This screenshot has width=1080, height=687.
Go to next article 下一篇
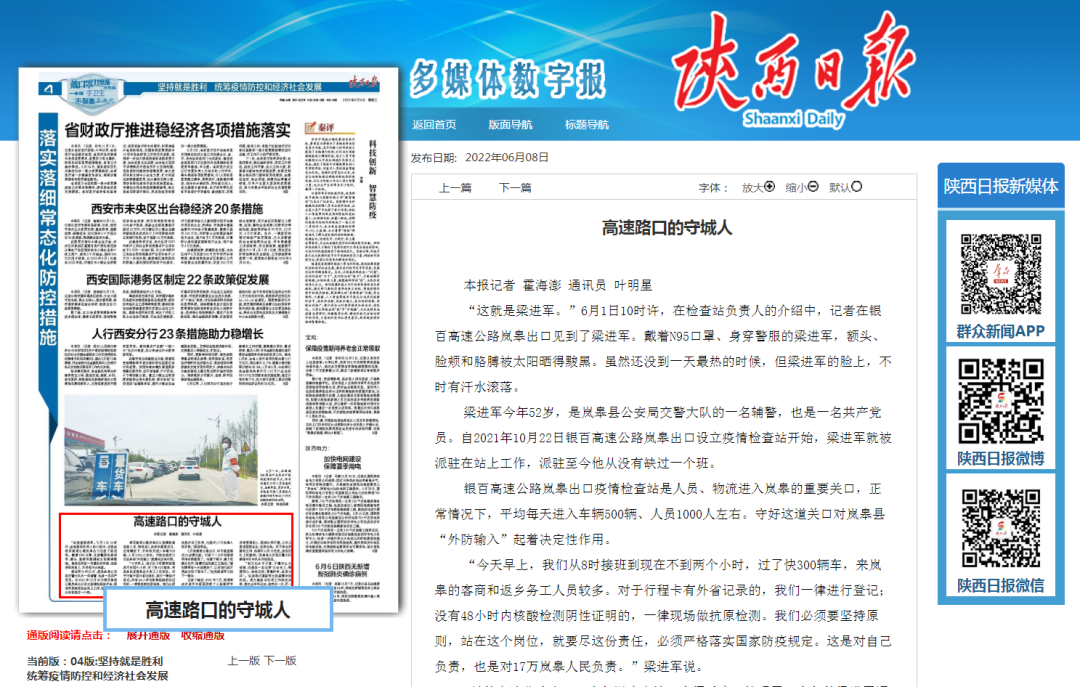pos(515,187)
